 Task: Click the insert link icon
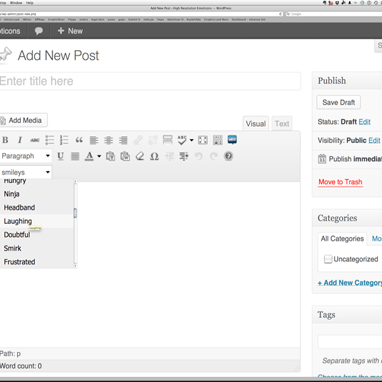coord(138,140)
